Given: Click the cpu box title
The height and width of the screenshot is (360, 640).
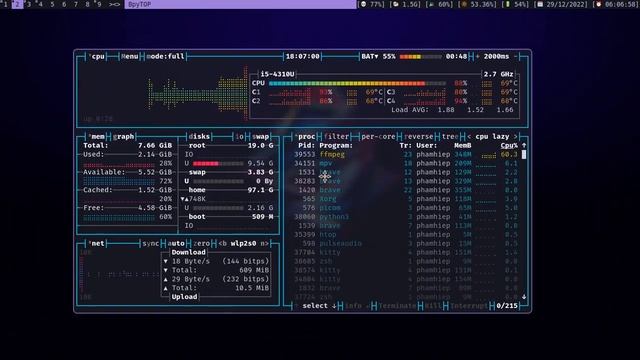Looking at the screenshot, I should tap(98, 56).
